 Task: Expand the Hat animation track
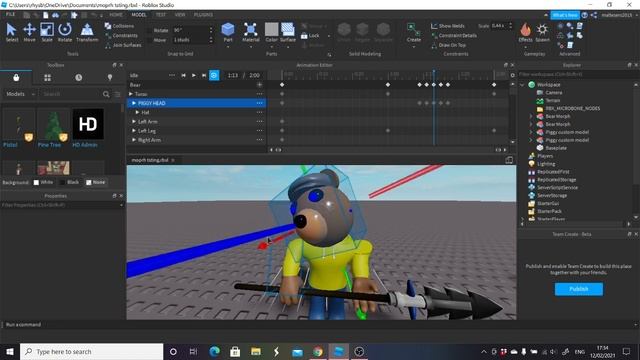[138, 112]
